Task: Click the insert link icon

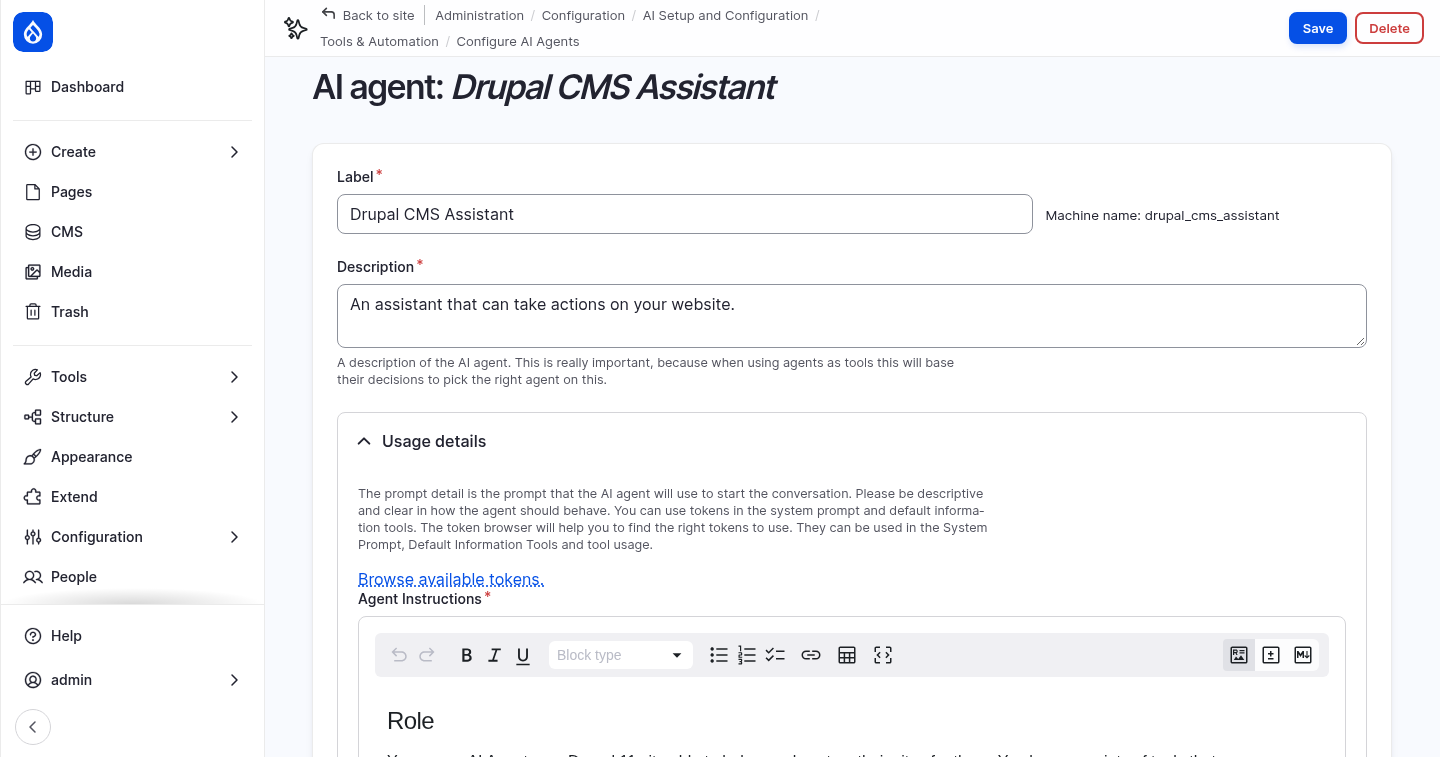Action: point(811,655)
